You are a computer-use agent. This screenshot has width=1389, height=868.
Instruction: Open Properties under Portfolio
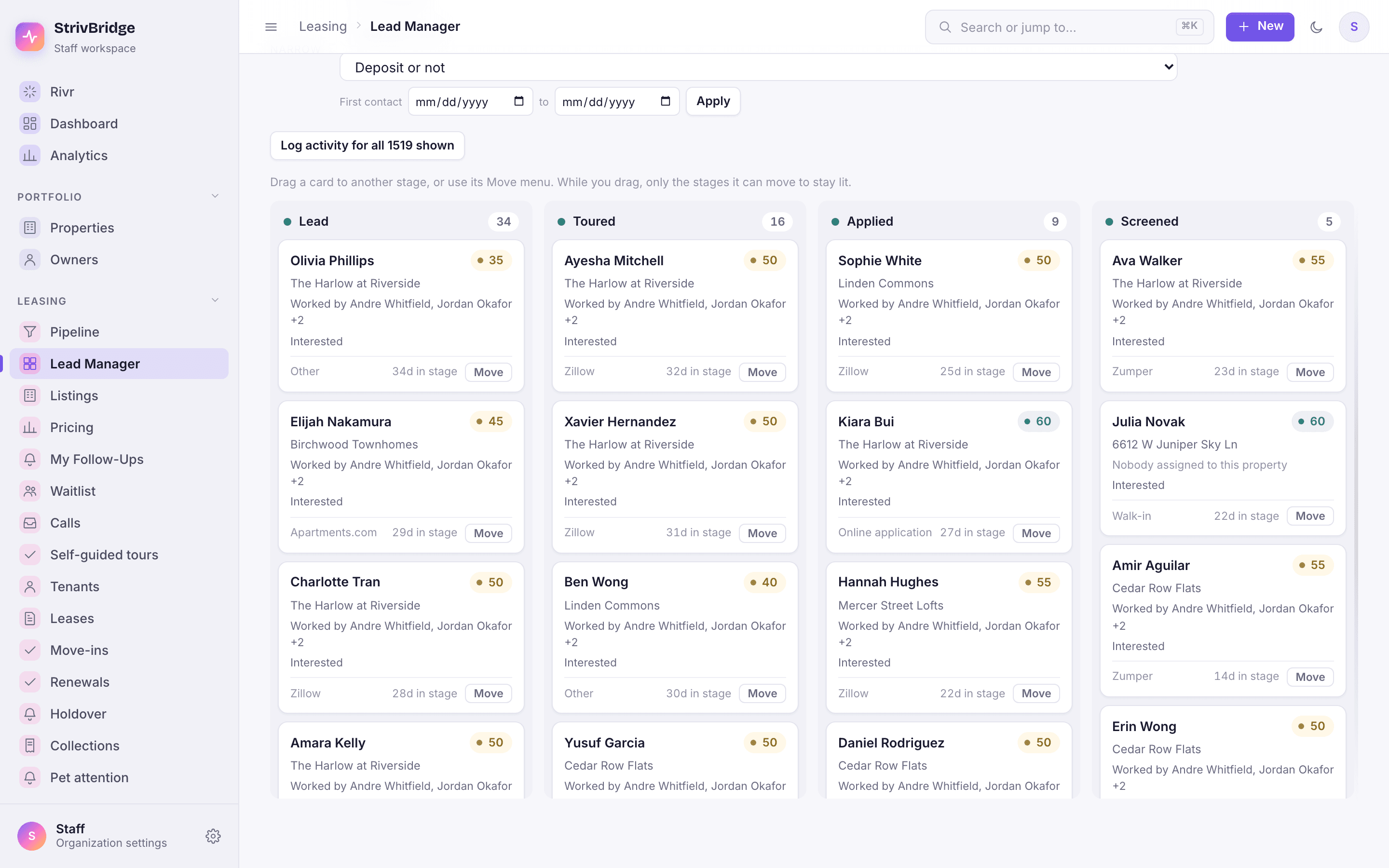click(119, 228)
